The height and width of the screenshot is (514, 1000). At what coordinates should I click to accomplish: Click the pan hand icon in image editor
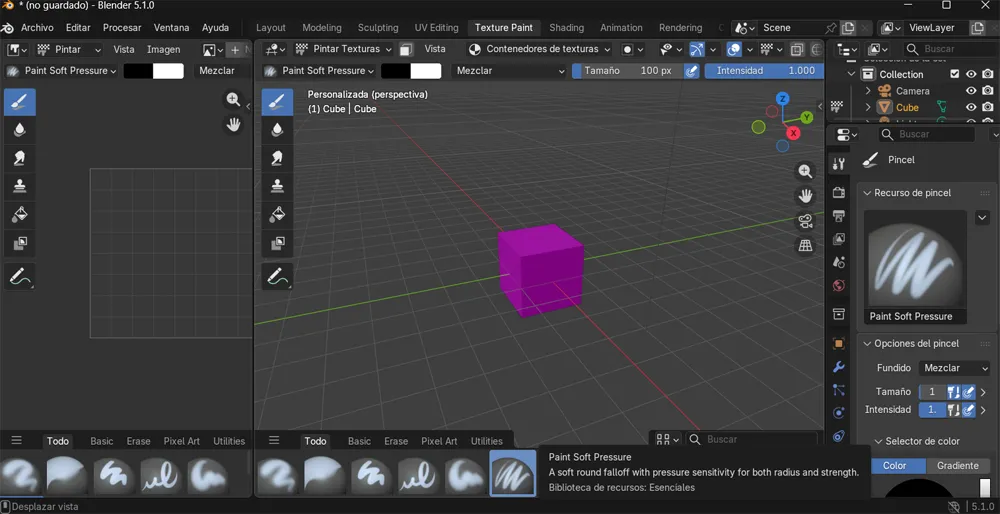click(233, 124)
